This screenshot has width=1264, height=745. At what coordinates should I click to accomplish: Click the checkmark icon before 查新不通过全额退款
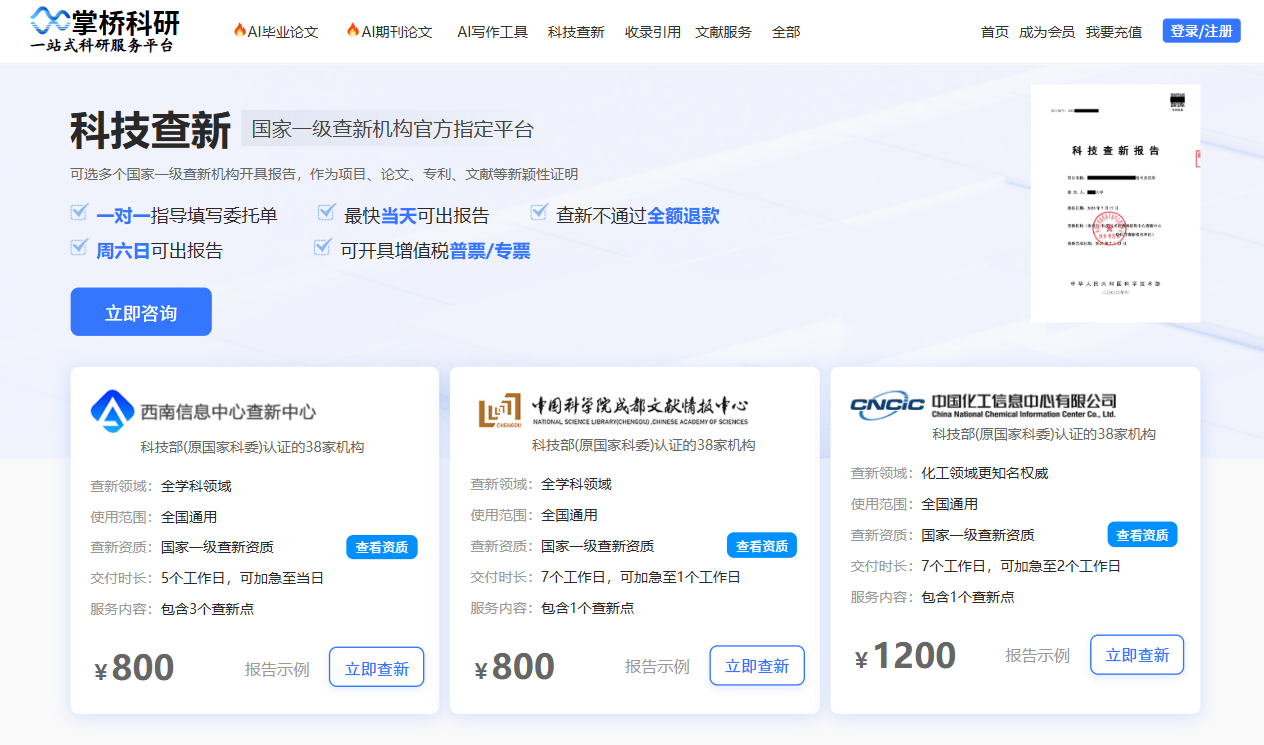[x=539, y=212]
